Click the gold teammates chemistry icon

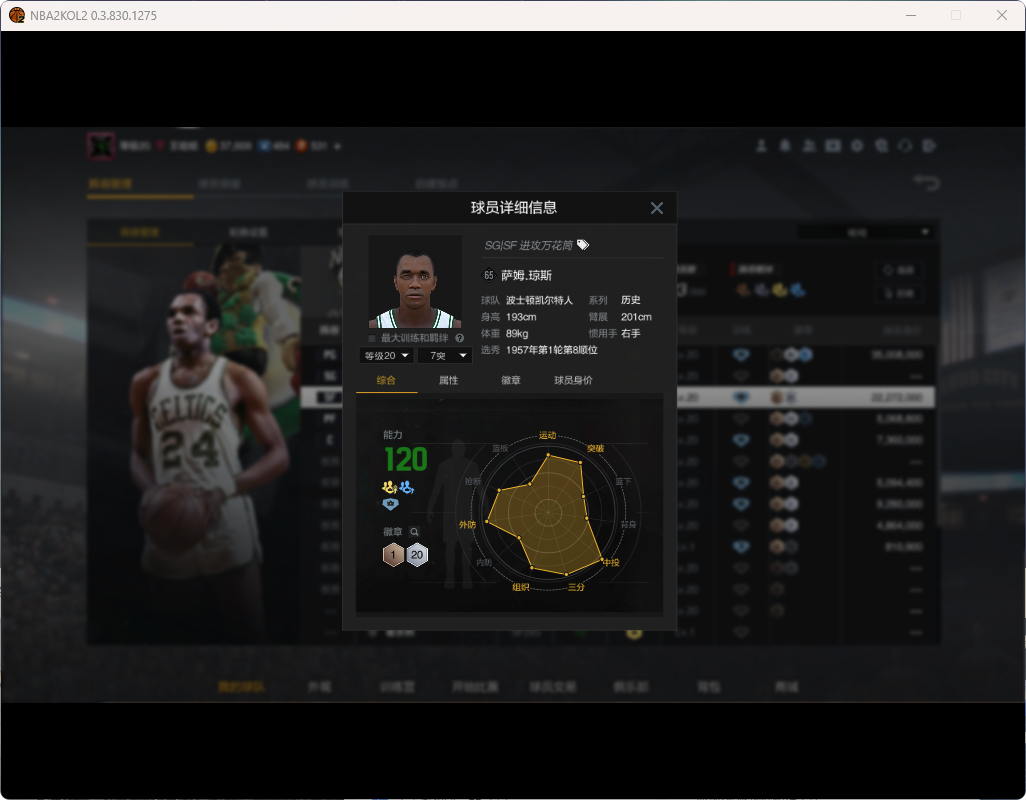pos(389,487)
